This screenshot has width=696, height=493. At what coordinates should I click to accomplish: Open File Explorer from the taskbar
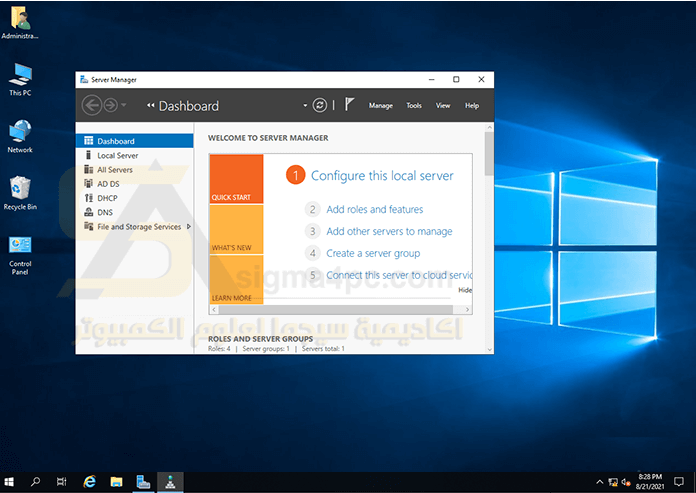point(117,482)
